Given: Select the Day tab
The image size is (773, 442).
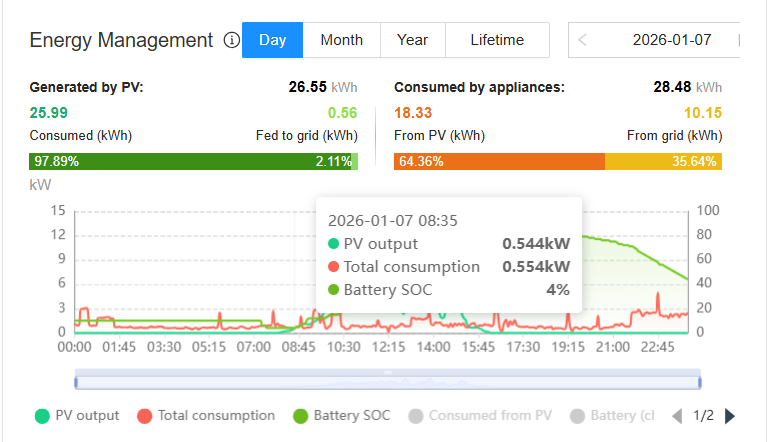Looking at the screenshot, I should pyautogui.click(x=272, y=41).
